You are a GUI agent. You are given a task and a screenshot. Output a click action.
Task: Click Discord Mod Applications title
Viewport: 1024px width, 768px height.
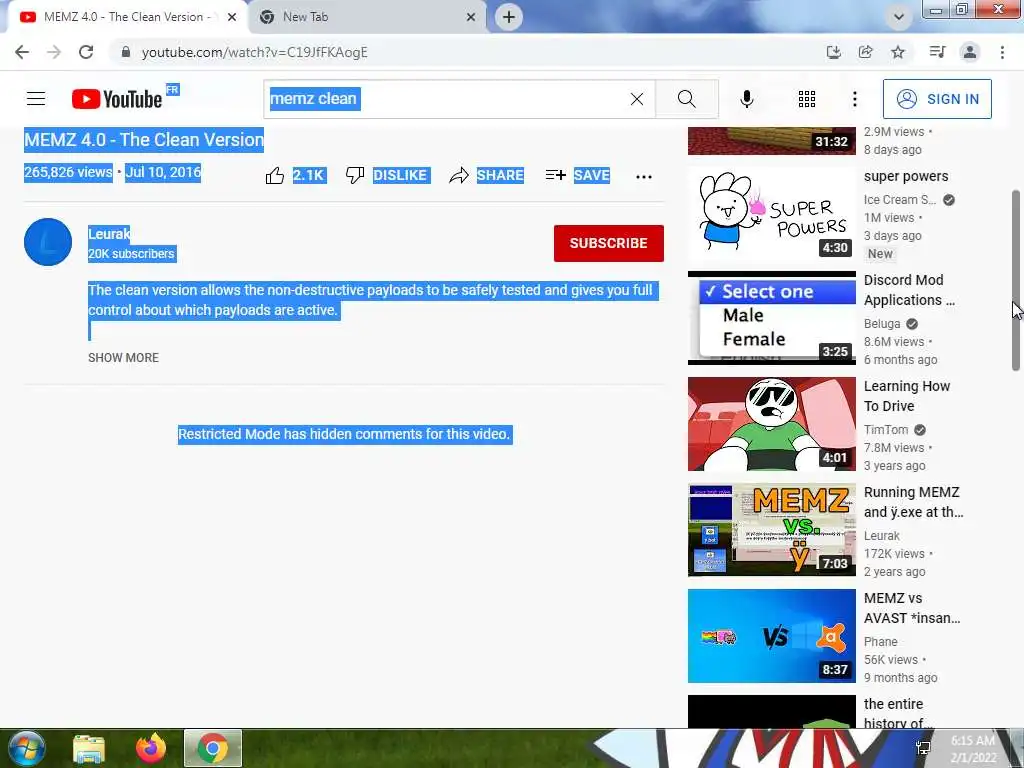pyautogui.click(x=909, y=290)
